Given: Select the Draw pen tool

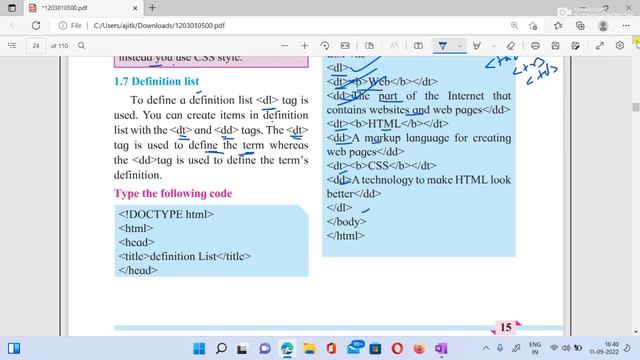Looking at the screenshot, I should click(442, 46).
